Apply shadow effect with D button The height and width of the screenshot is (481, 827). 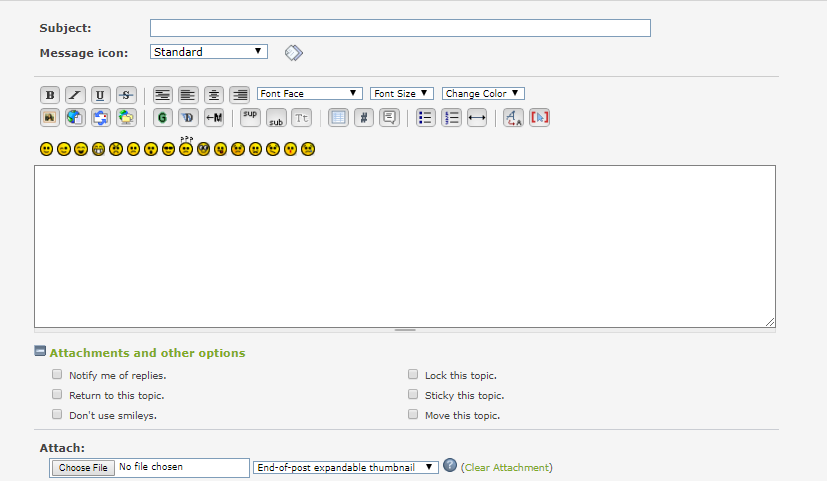coord(188,118)
